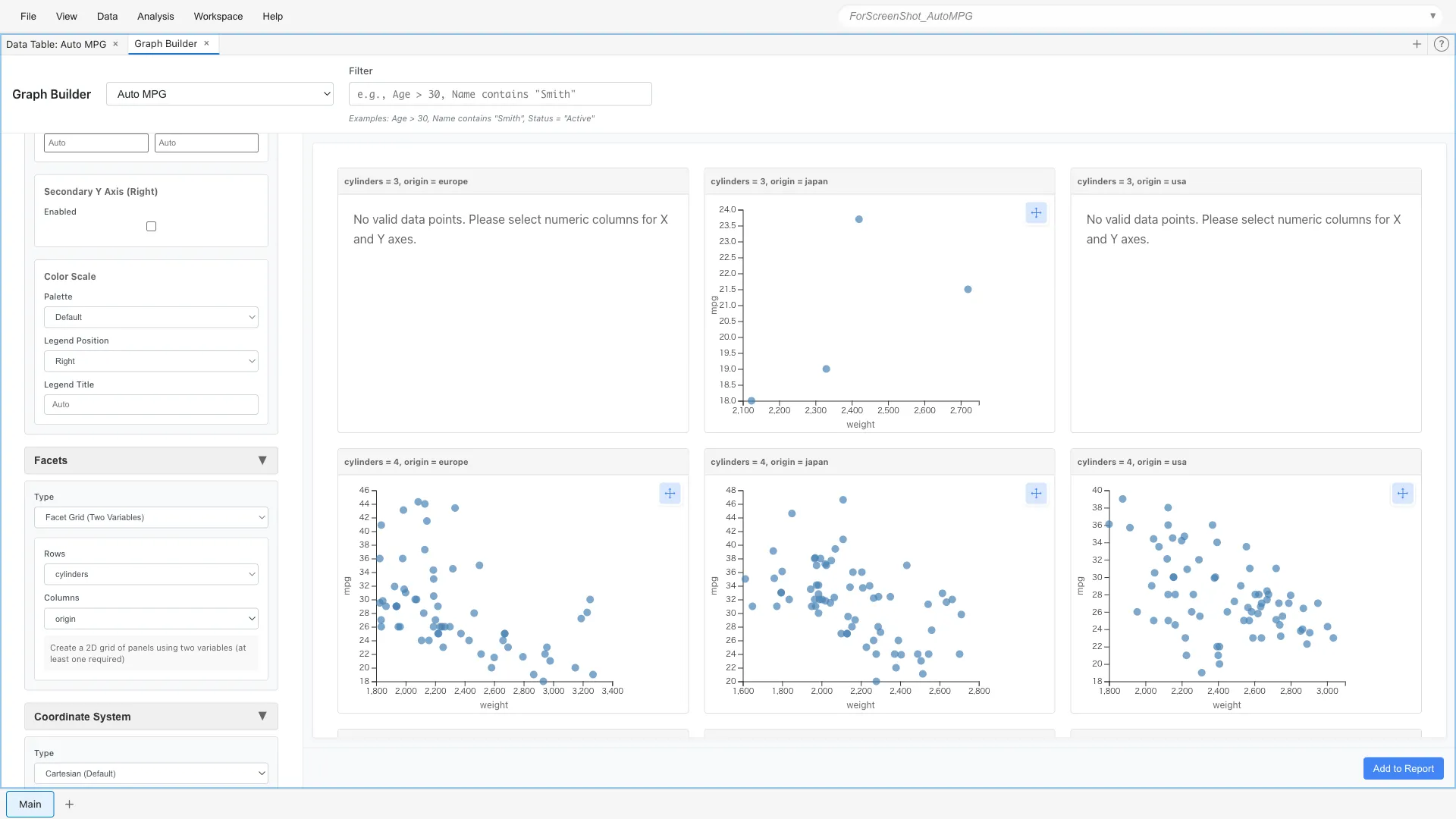Open the Palette dropdown under Color Scale
Image resolution: width=1456 pixels, height=819 pixels.
(x=151, y=316)
